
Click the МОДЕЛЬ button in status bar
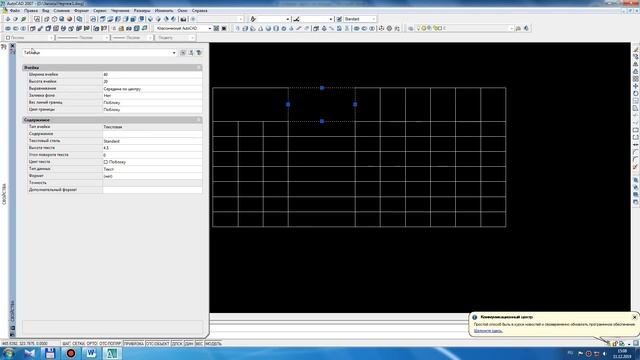click(x=213, y=344)
